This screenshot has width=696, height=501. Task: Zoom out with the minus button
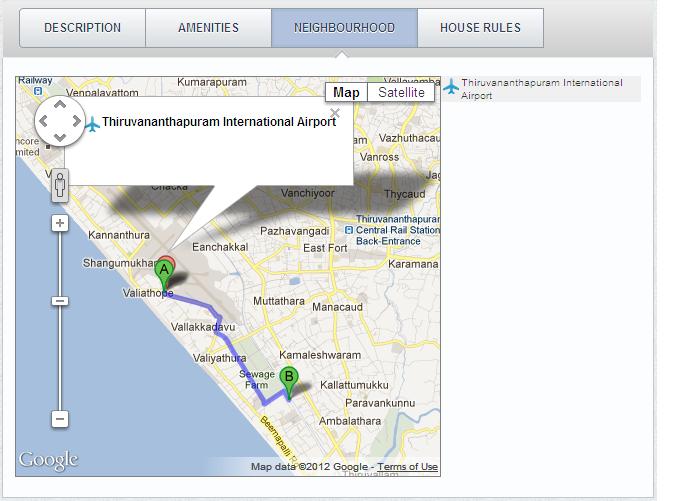[60, 419]
